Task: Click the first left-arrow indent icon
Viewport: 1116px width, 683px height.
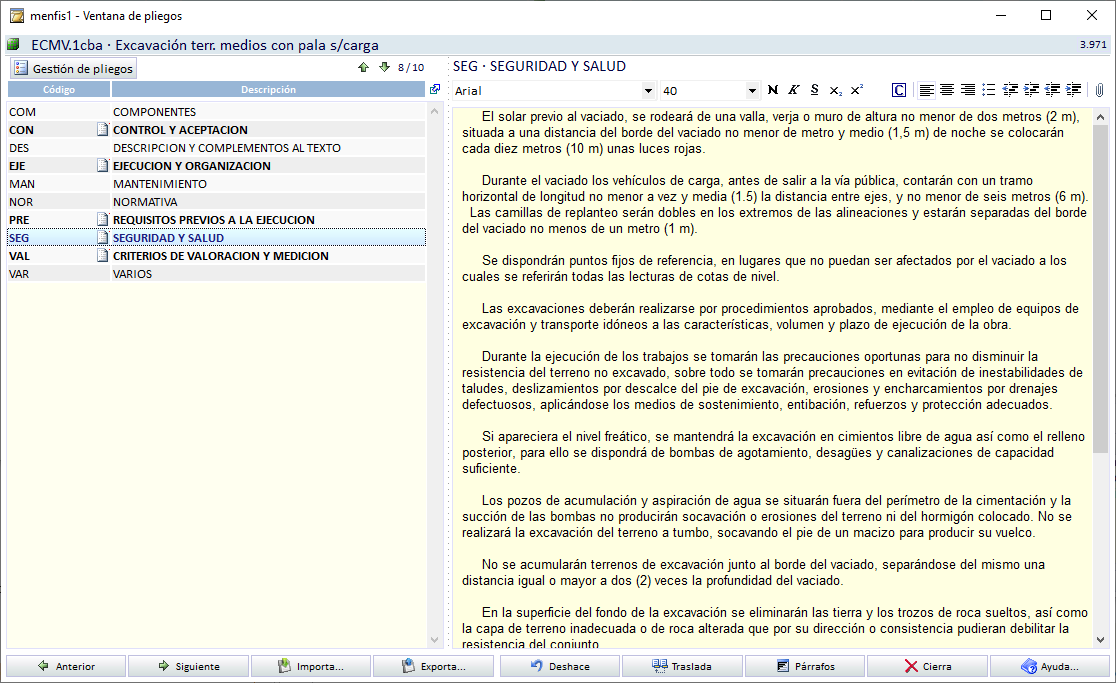Action: (1010, 90)
